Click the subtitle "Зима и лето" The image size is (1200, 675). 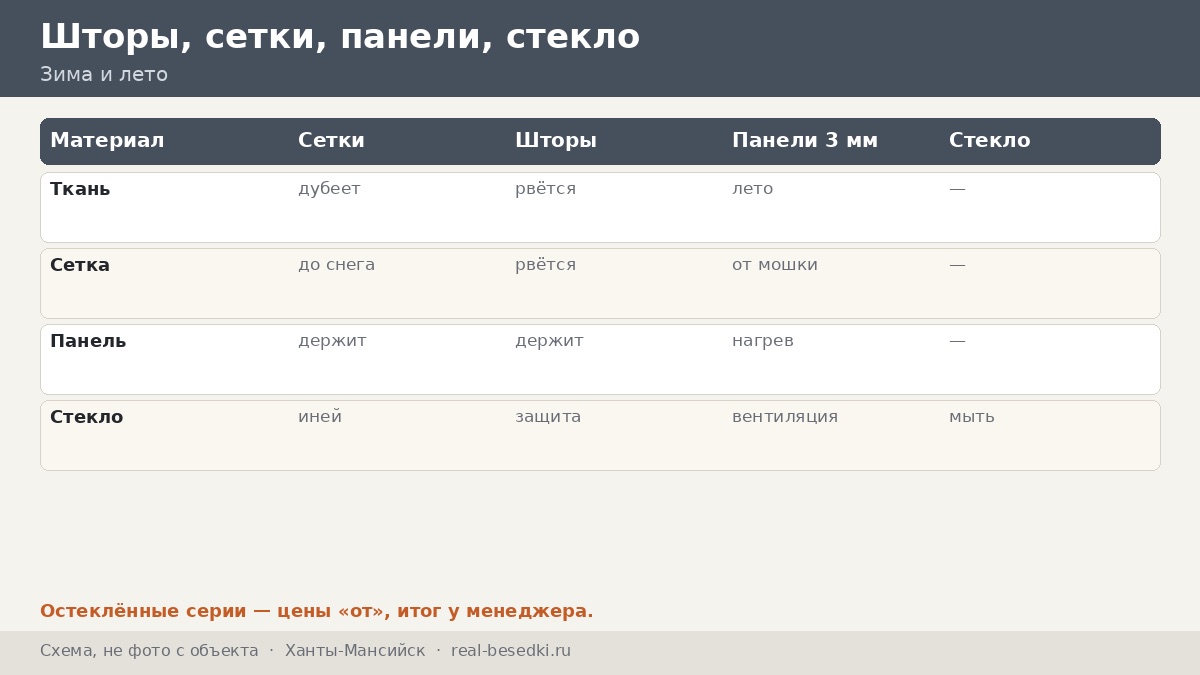tap(104, 75)
